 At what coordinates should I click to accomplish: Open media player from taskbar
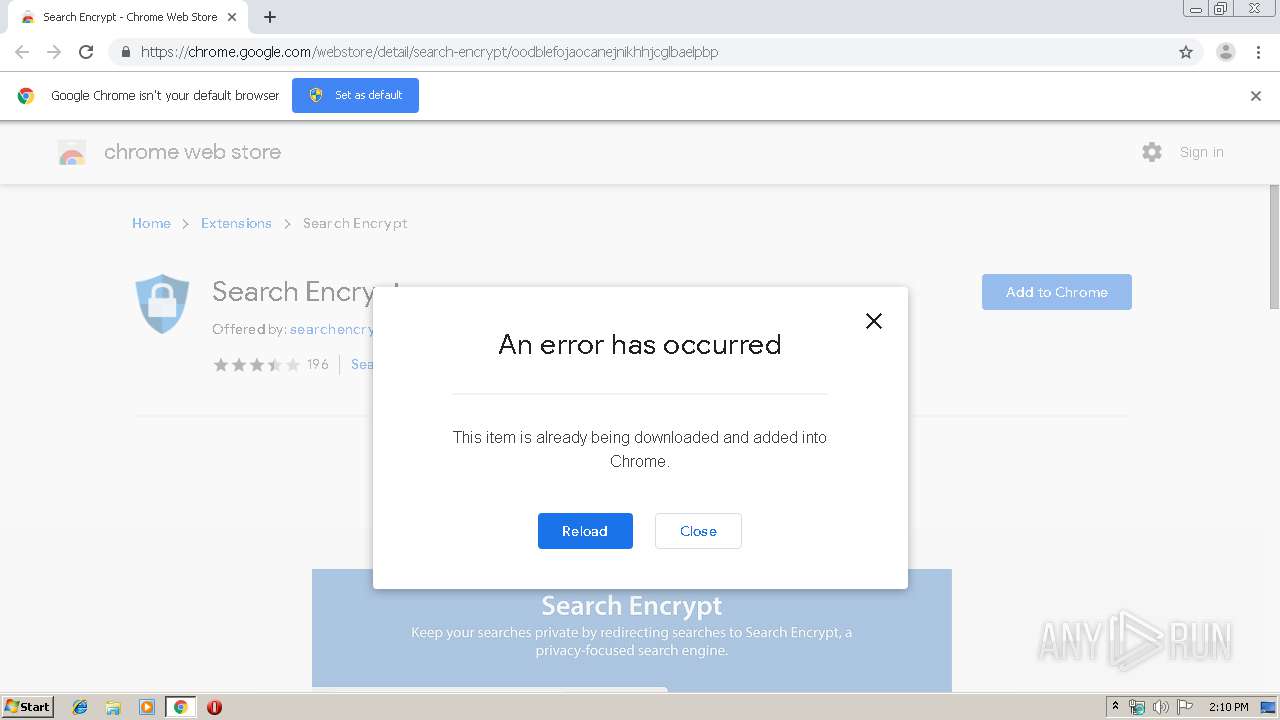coord(146,707)
